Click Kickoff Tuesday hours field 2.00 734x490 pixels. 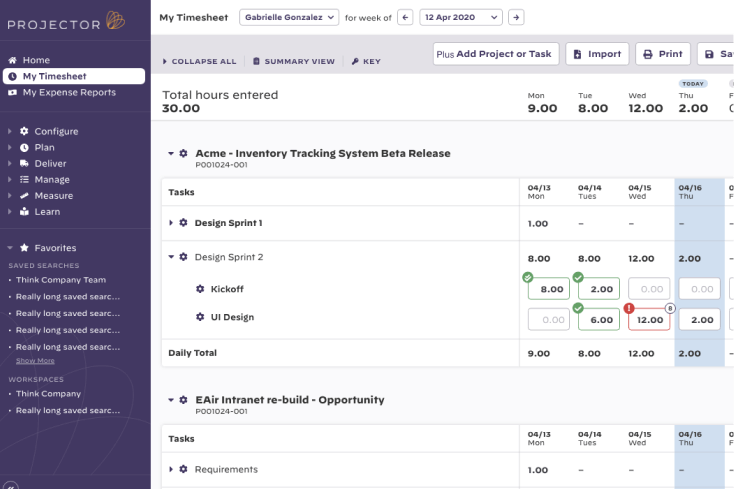599,289
